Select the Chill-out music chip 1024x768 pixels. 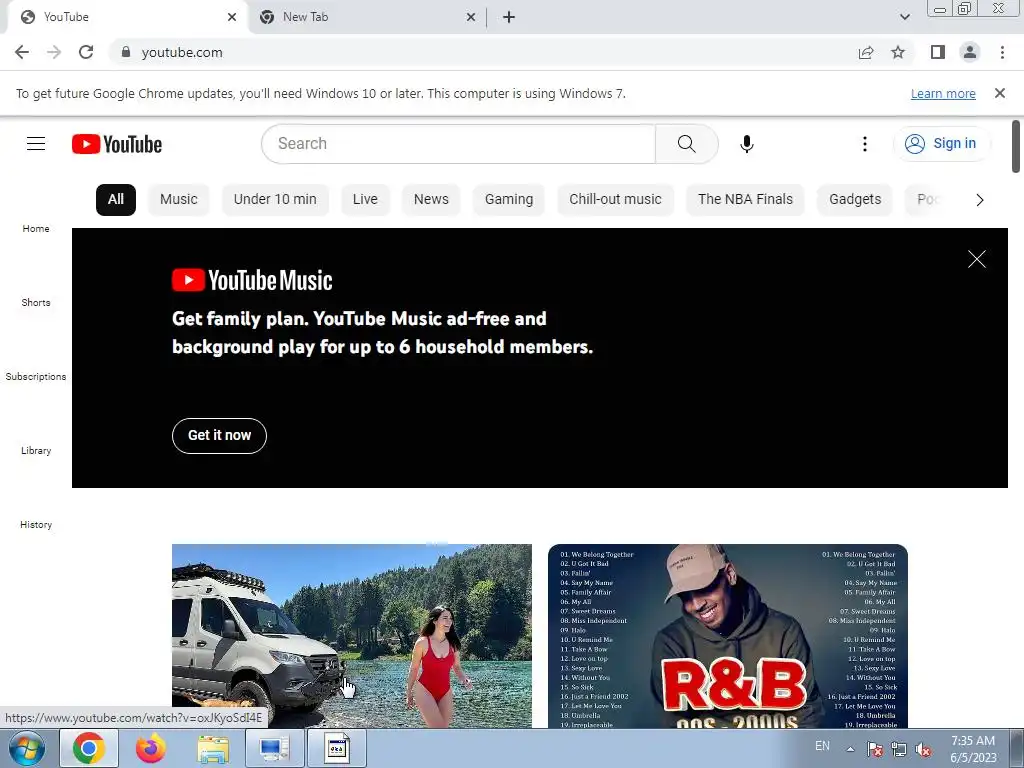[x=615, y=200]
